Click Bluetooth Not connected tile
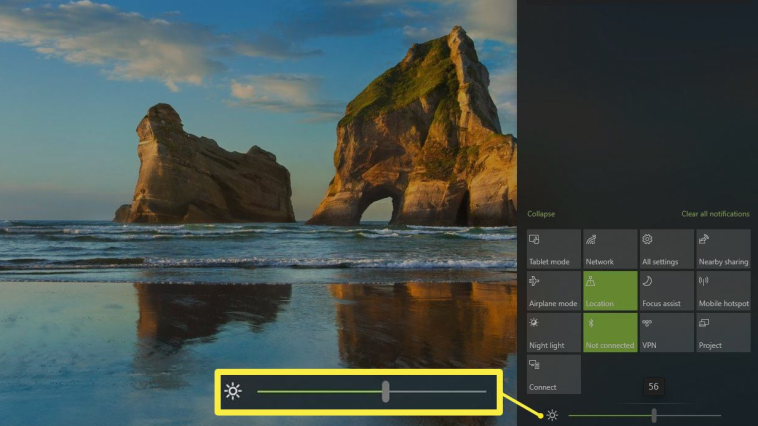Viewport: 758px width, 426px height. point(610,333)
